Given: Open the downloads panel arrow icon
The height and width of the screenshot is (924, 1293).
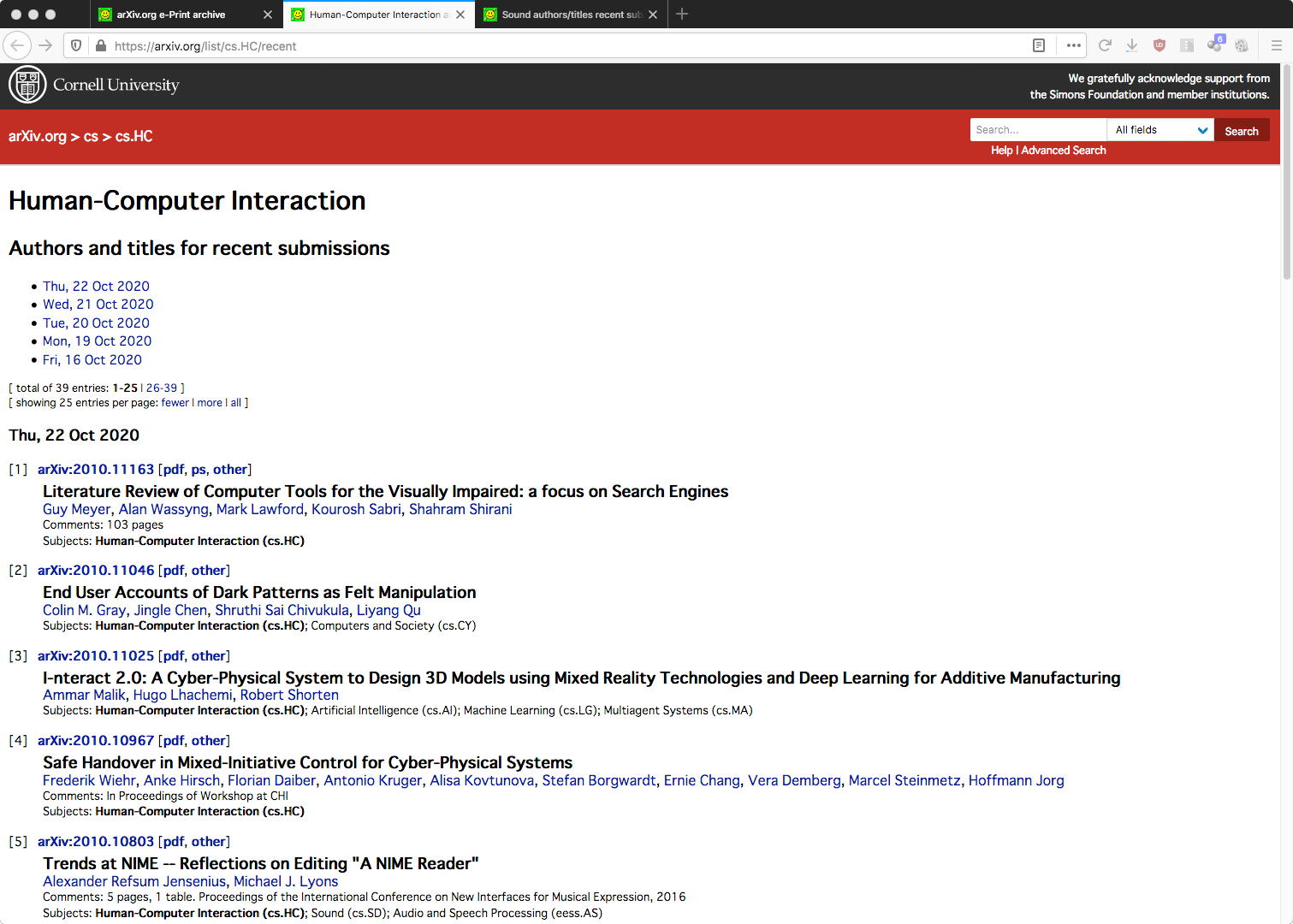Looking at the screenshot, I should (1131, 45).
